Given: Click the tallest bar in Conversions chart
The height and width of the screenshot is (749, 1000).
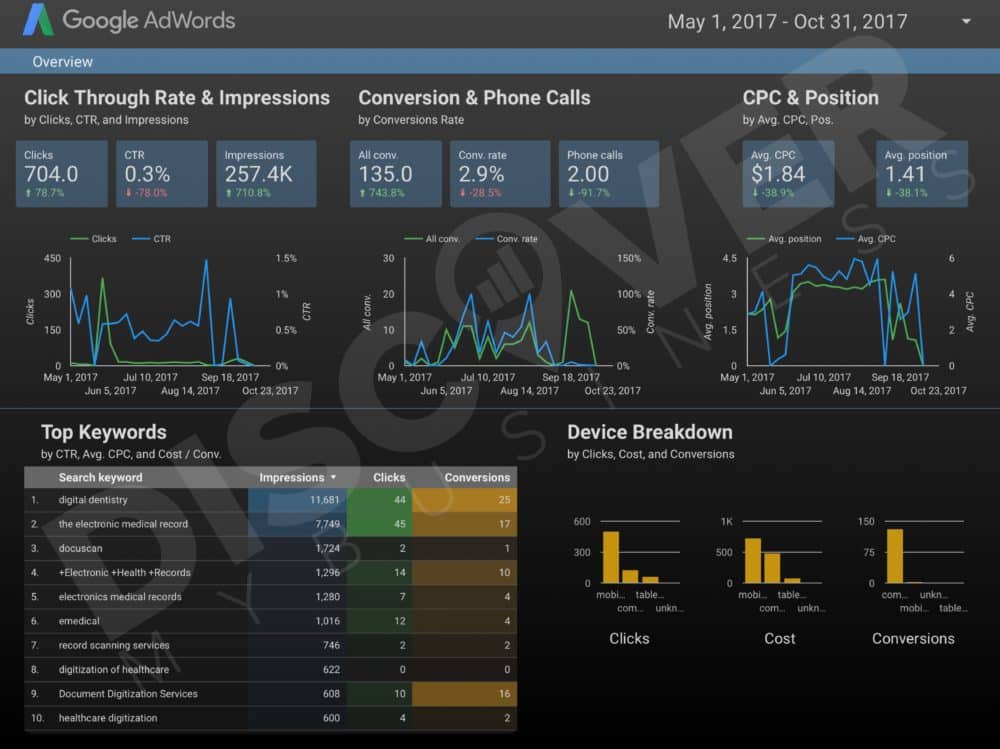Looking at the screenshot, I should pos(895,556).
